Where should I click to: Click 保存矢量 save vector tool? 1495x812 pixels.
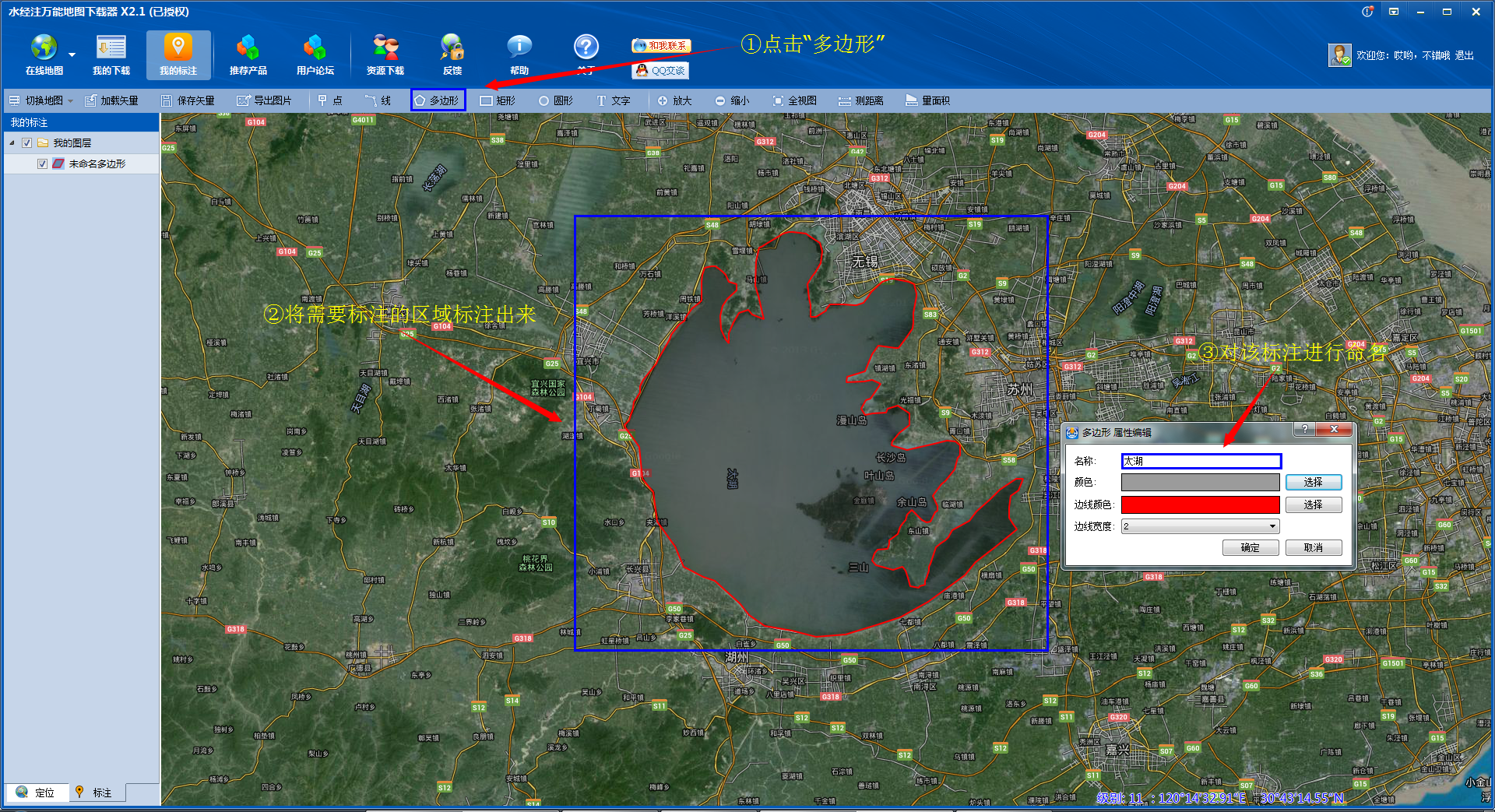point(188,100)
